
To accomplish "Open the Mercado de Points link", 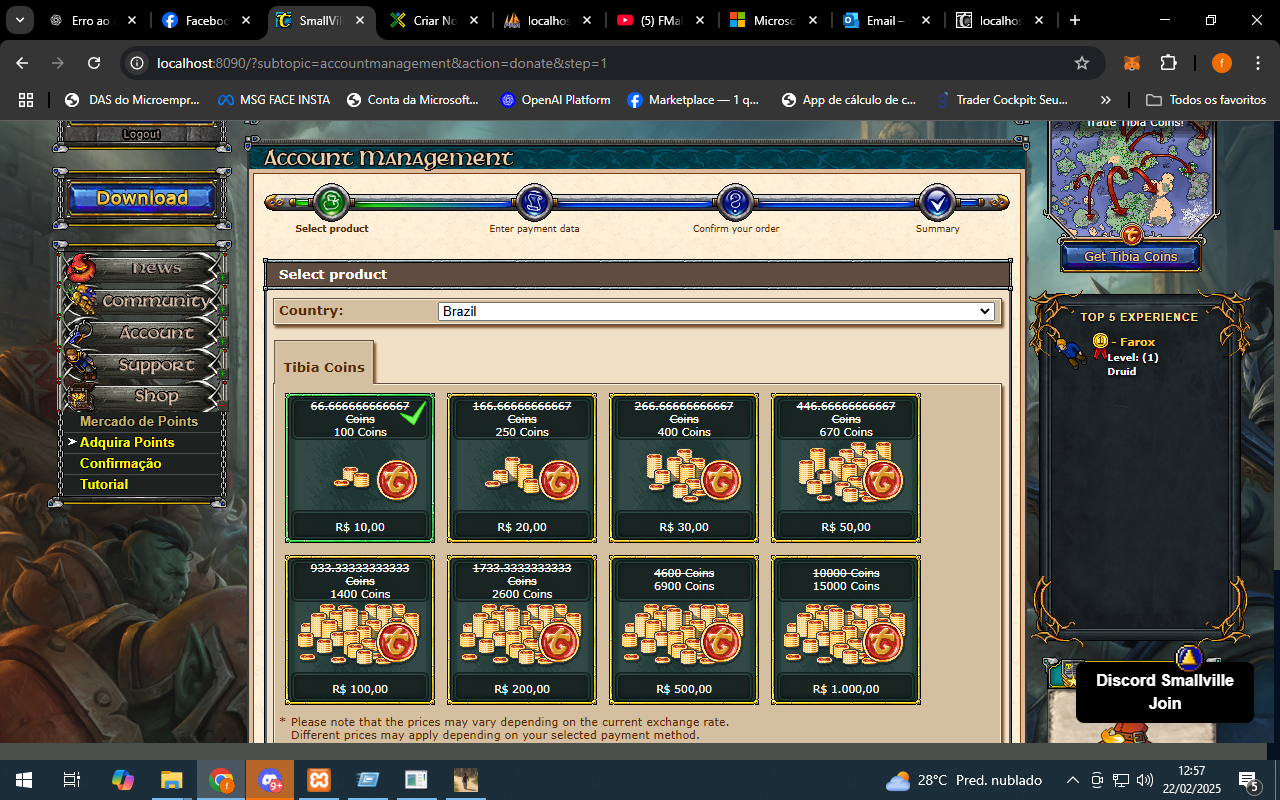I will click(x=139, y=421).
